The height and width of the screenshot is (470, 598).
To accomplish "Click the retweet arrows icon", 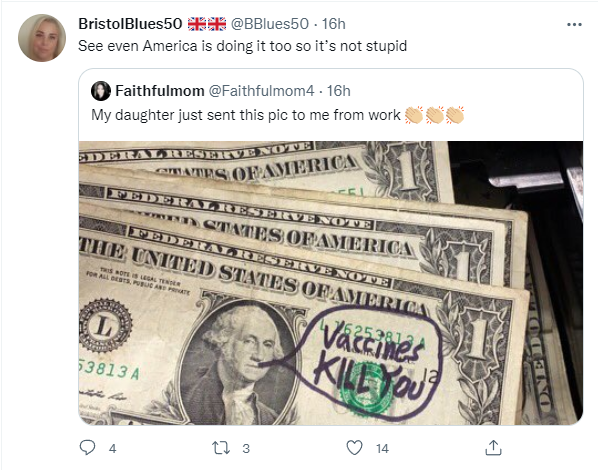I will (221, 448).
